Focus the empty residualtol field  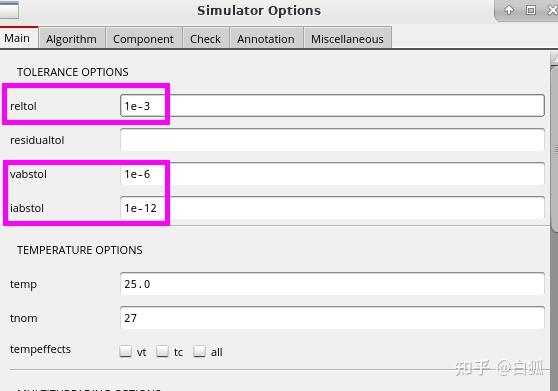point(332,140)
